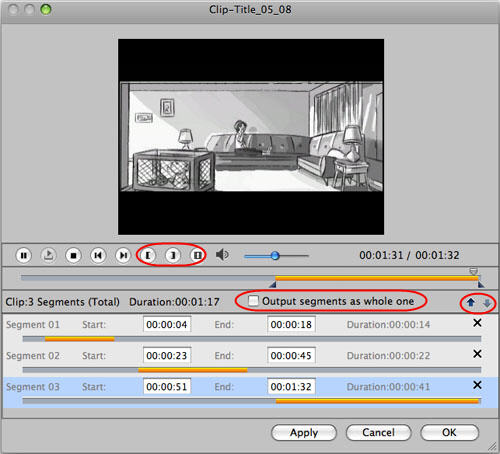Image resolution: width=500 pixels, height=454 pixels.
Task: Click the new segment button
Action: 197,256
